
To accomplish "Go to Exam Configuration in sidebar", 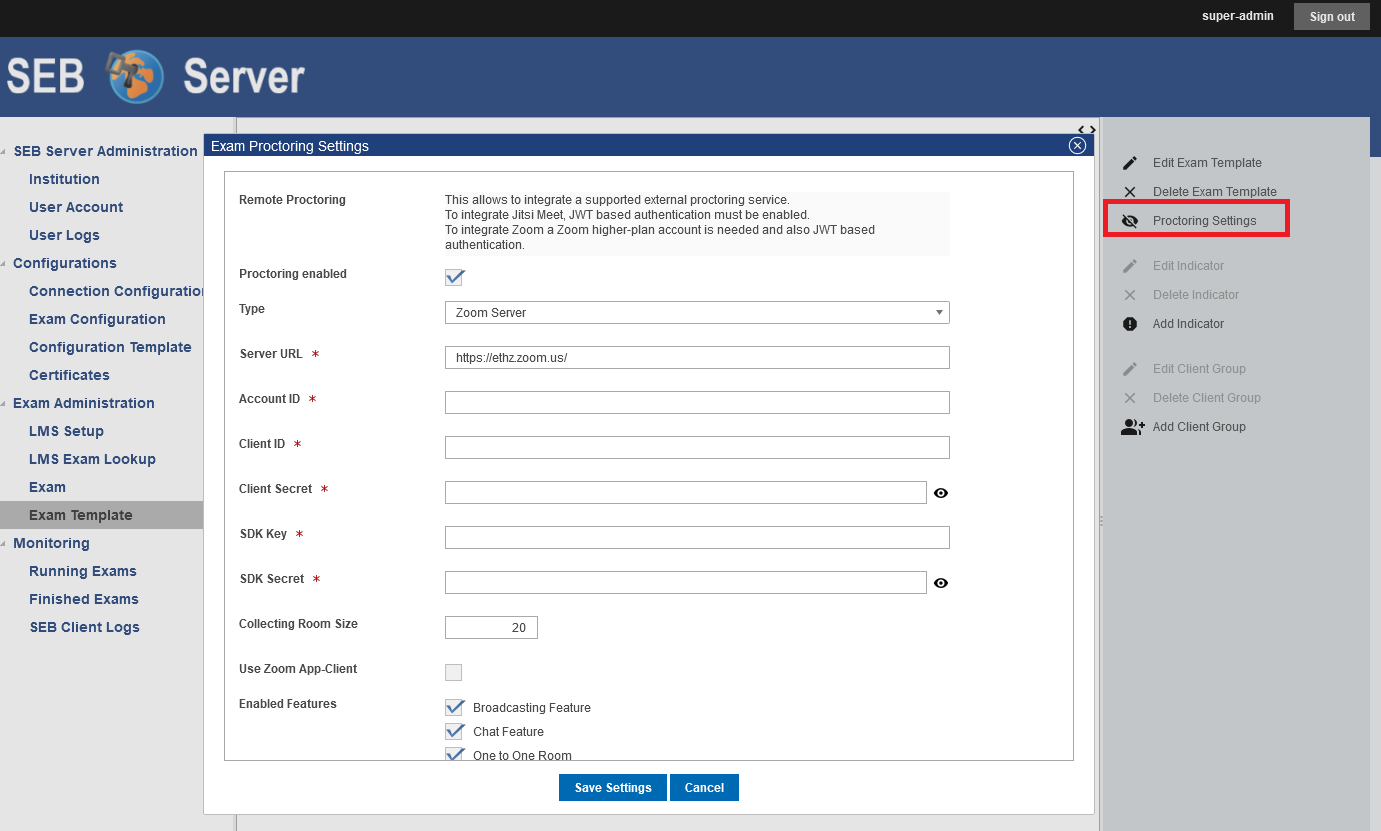I will click(x=97, y=319).
